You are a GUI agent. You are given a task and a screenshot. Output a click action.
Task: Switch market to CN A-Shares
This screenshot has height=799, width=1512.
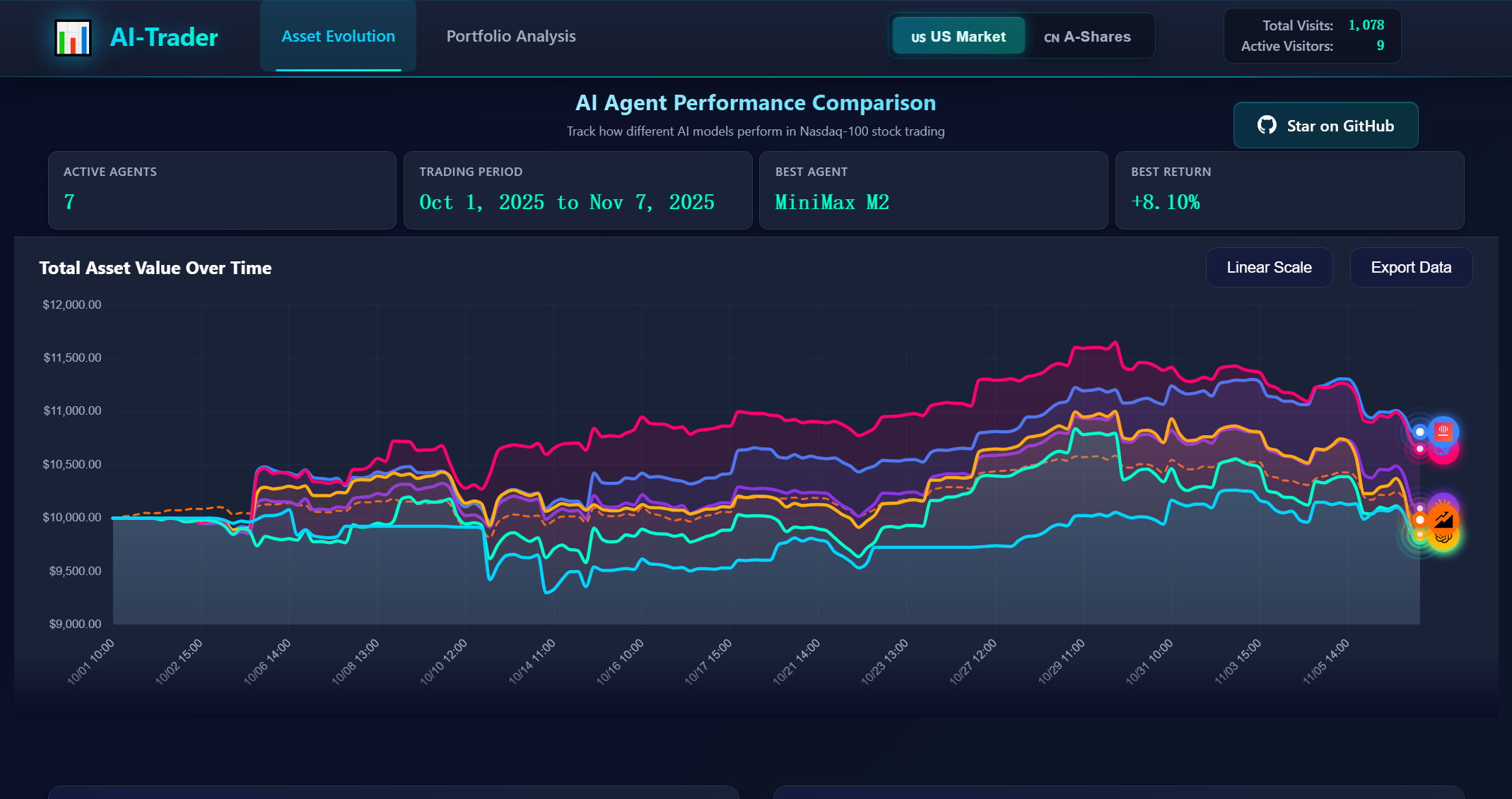click(x=1087, y=37)
